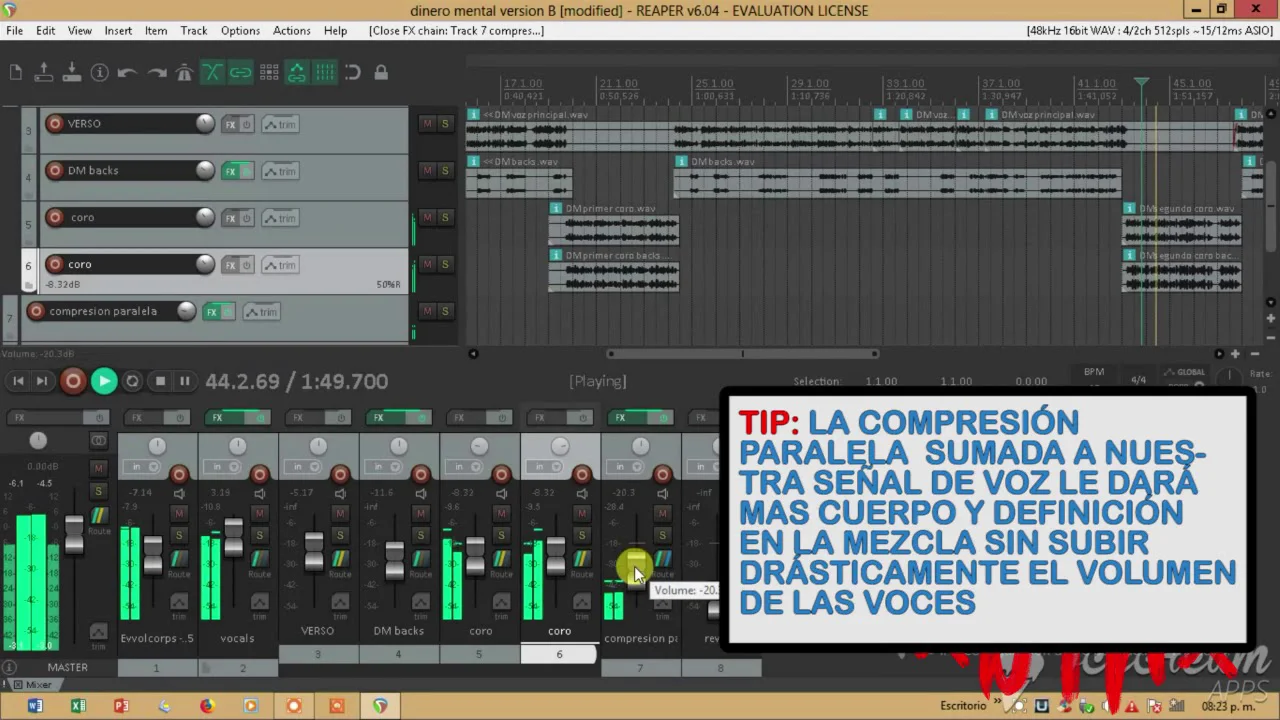Mute the VERSO track in track panel

coord(427,123)
